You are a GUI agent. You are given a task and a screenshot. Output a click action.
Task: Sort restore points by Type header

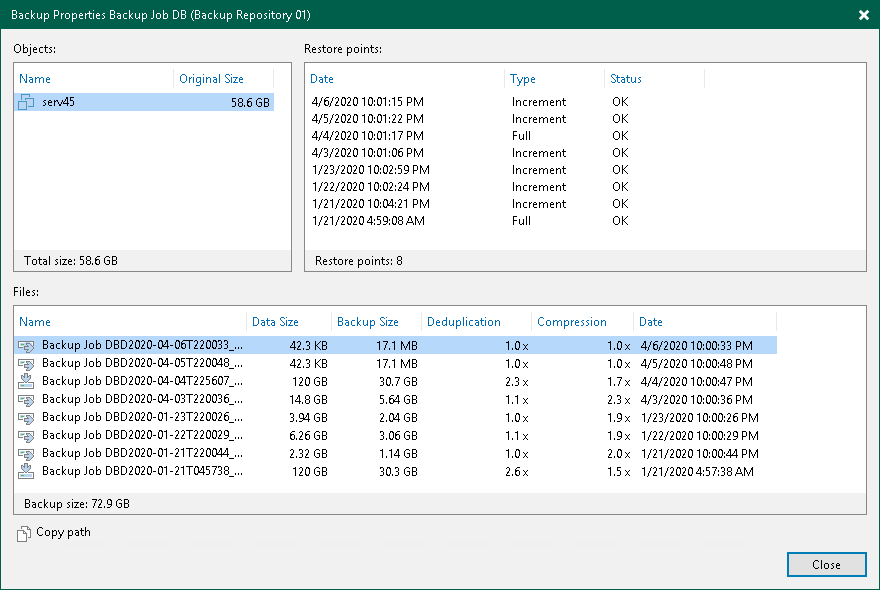523,79
